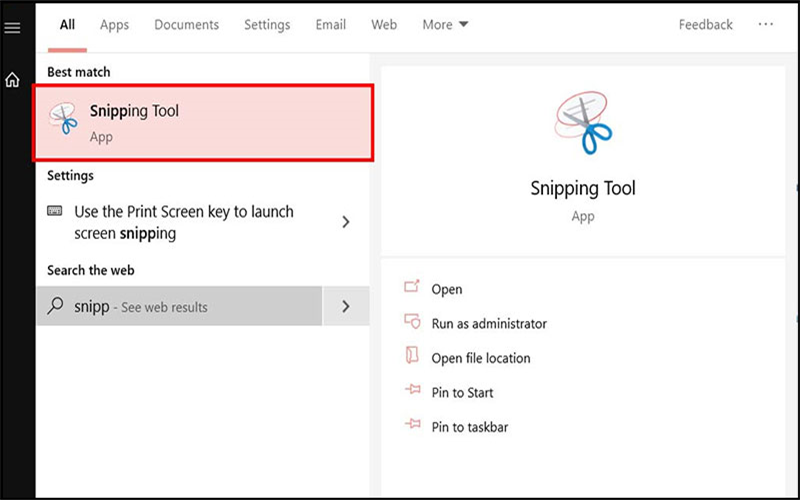This screenshot has height=500, width=800.
Task: Click the large Snipping Tool icon in preview pane
Action: 583,122
